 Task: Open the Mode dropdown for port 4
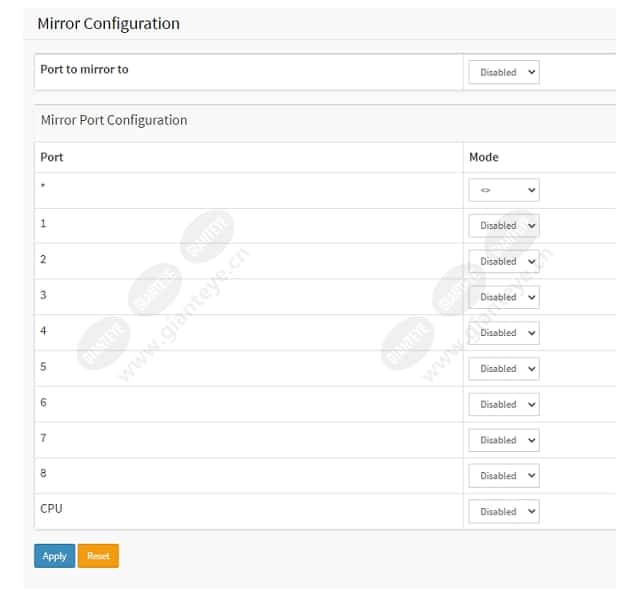(x=504, y=333)
